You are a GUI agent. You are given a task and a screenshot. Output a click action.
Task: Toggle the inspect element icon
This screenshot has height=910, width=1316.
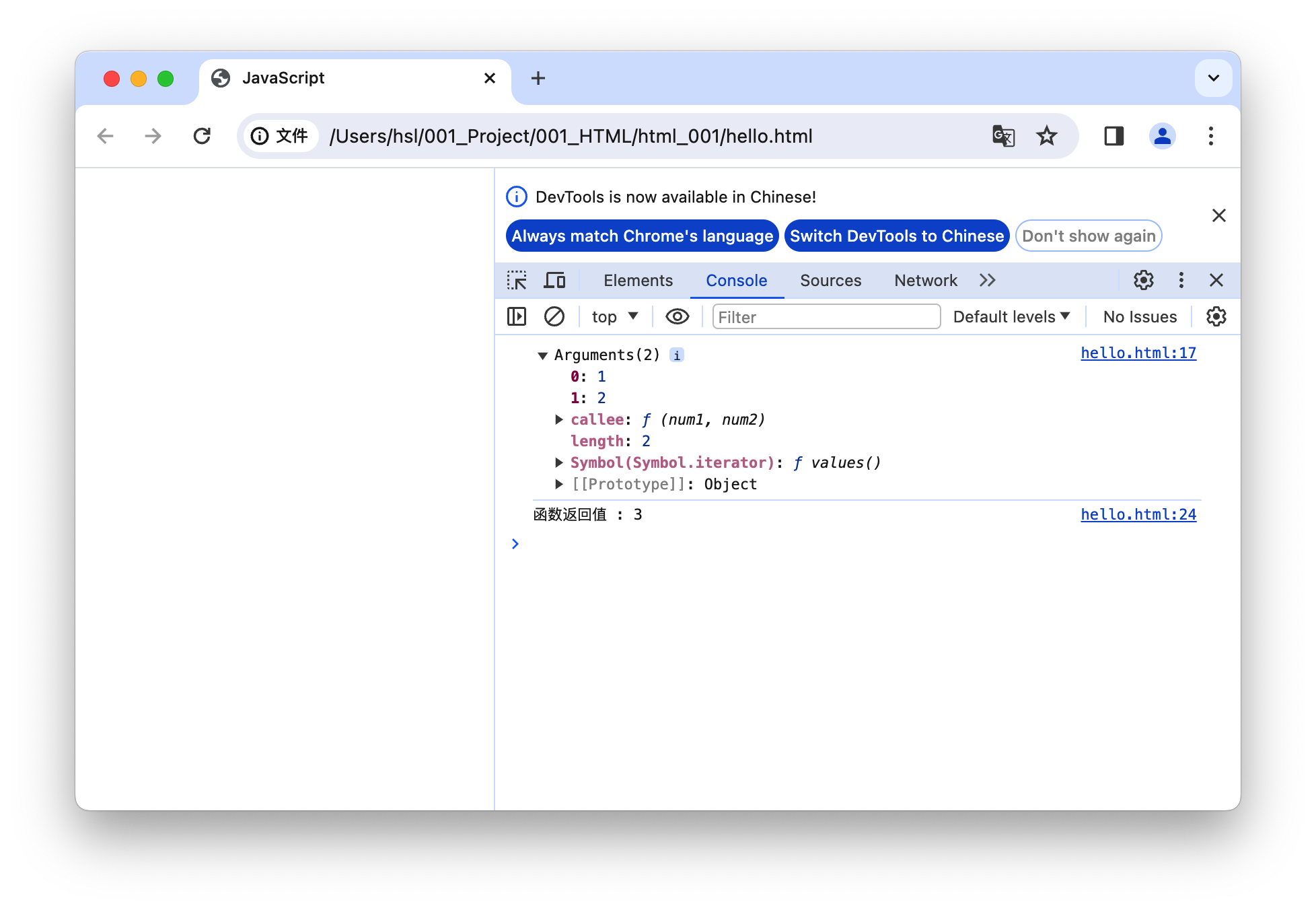[x=520, y=280]
